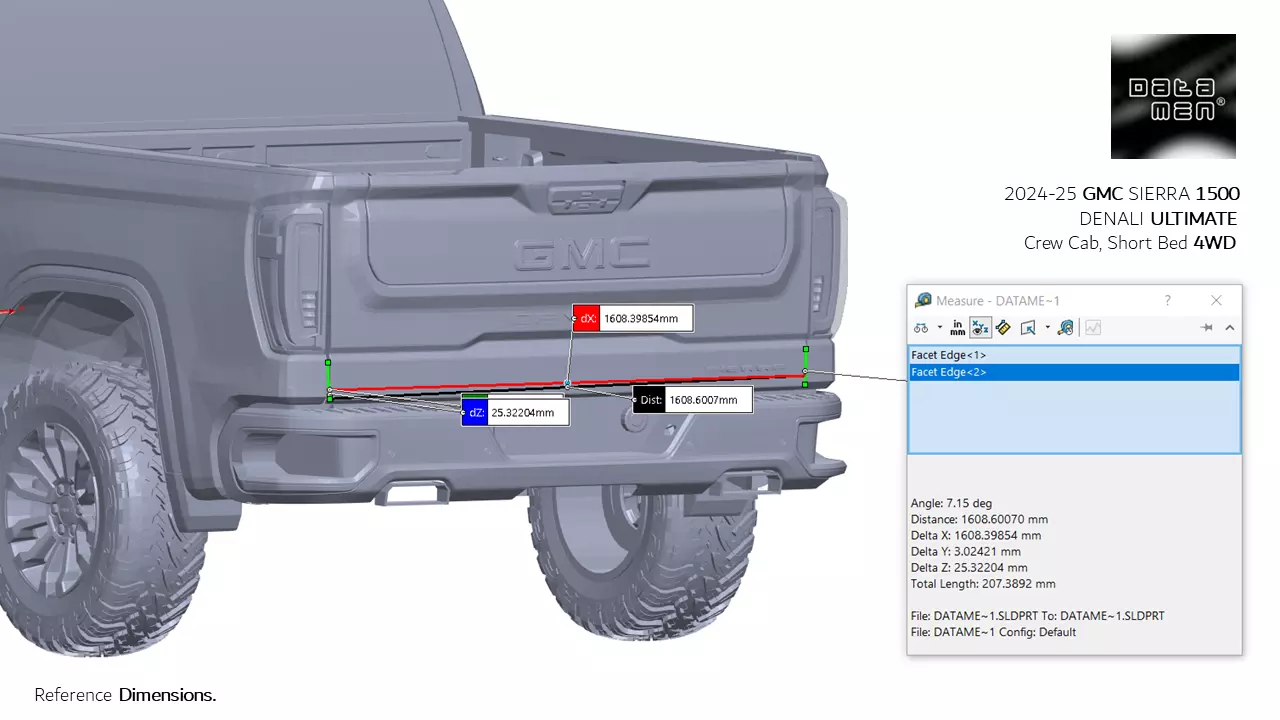Select the Point-to-Point measure tool
Screen dimensions: 1280x720
pos(1003,328)
